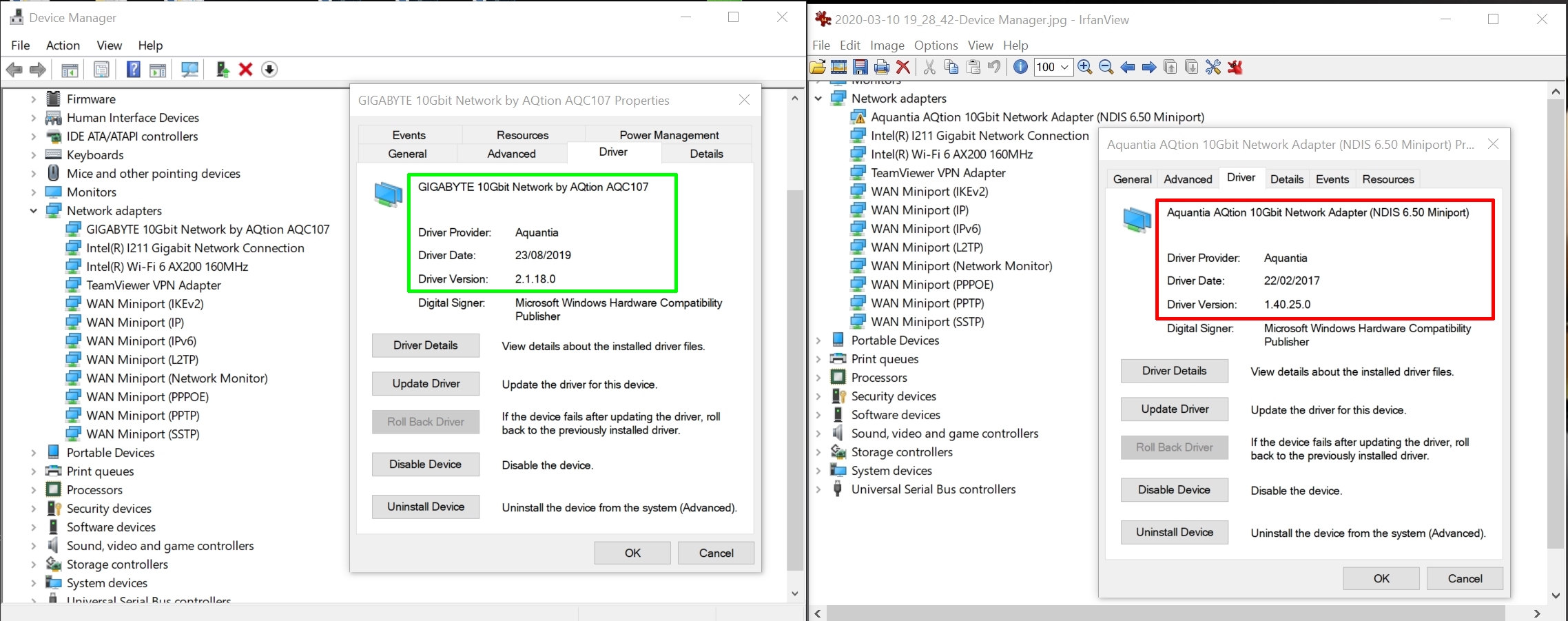1568x621 pixels.
Task: Click Update Driver button in GIGABYTE Properties
Action: coord(426,384)
